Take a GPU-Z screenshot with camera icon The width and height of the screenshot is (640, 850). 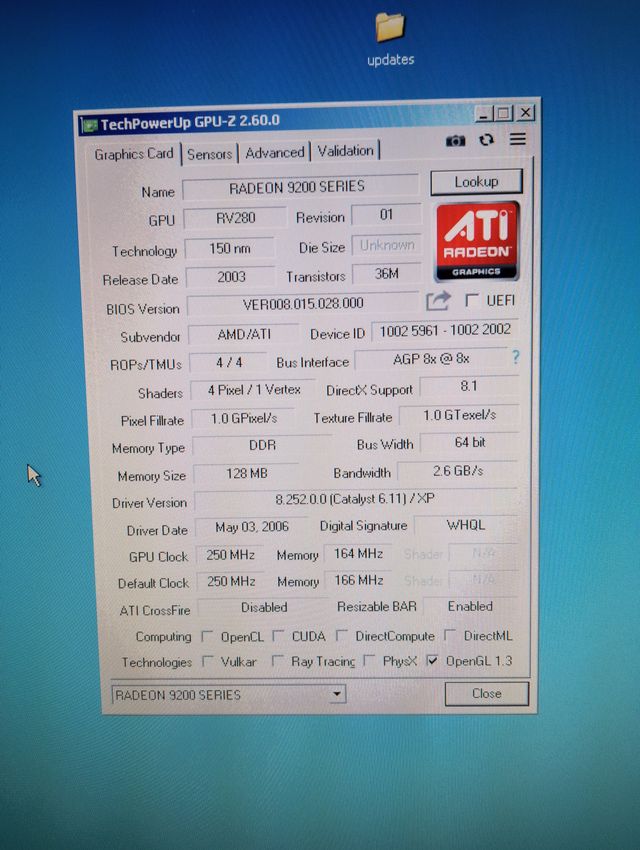click(455, 141)
